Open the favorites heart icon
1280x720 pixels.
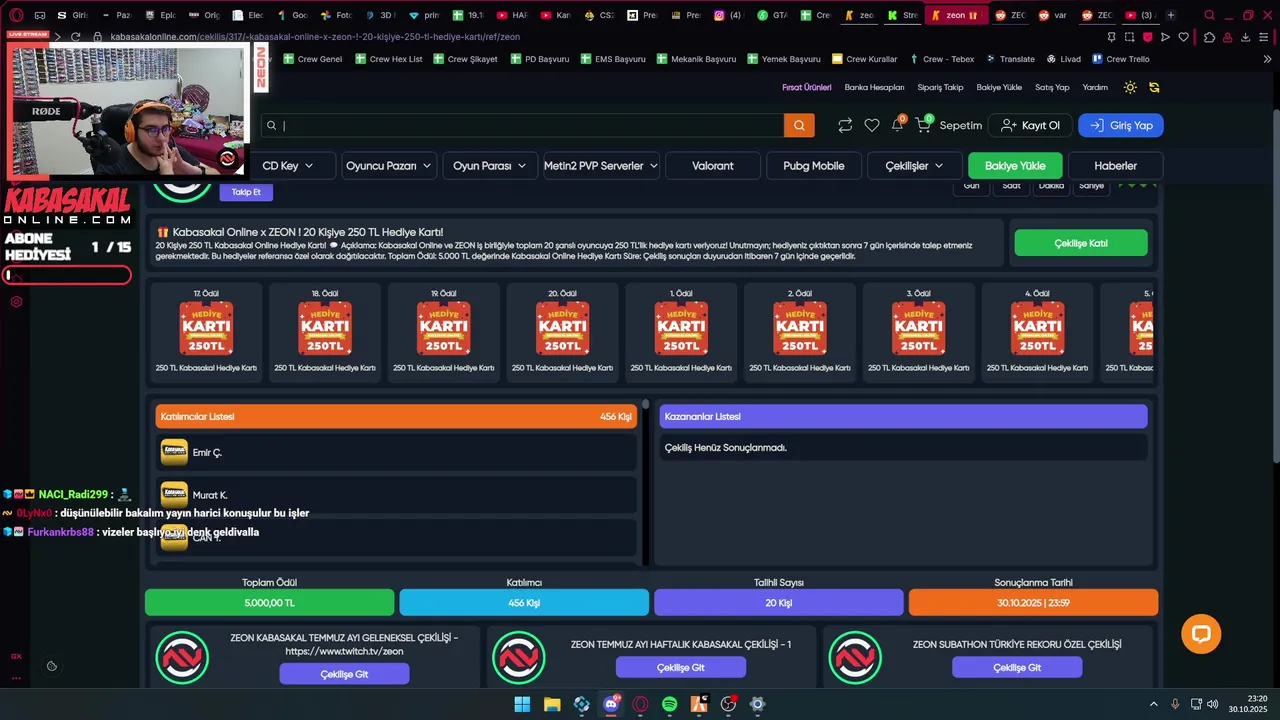872,125
